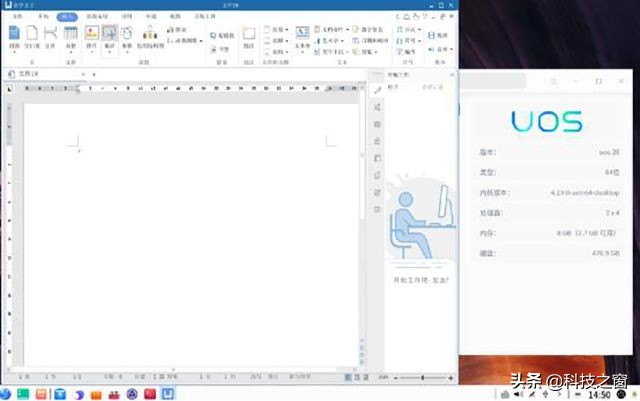Viewport: 640px width, 401px height.
Task: Open the Page Layout tab
Action: 97,16
